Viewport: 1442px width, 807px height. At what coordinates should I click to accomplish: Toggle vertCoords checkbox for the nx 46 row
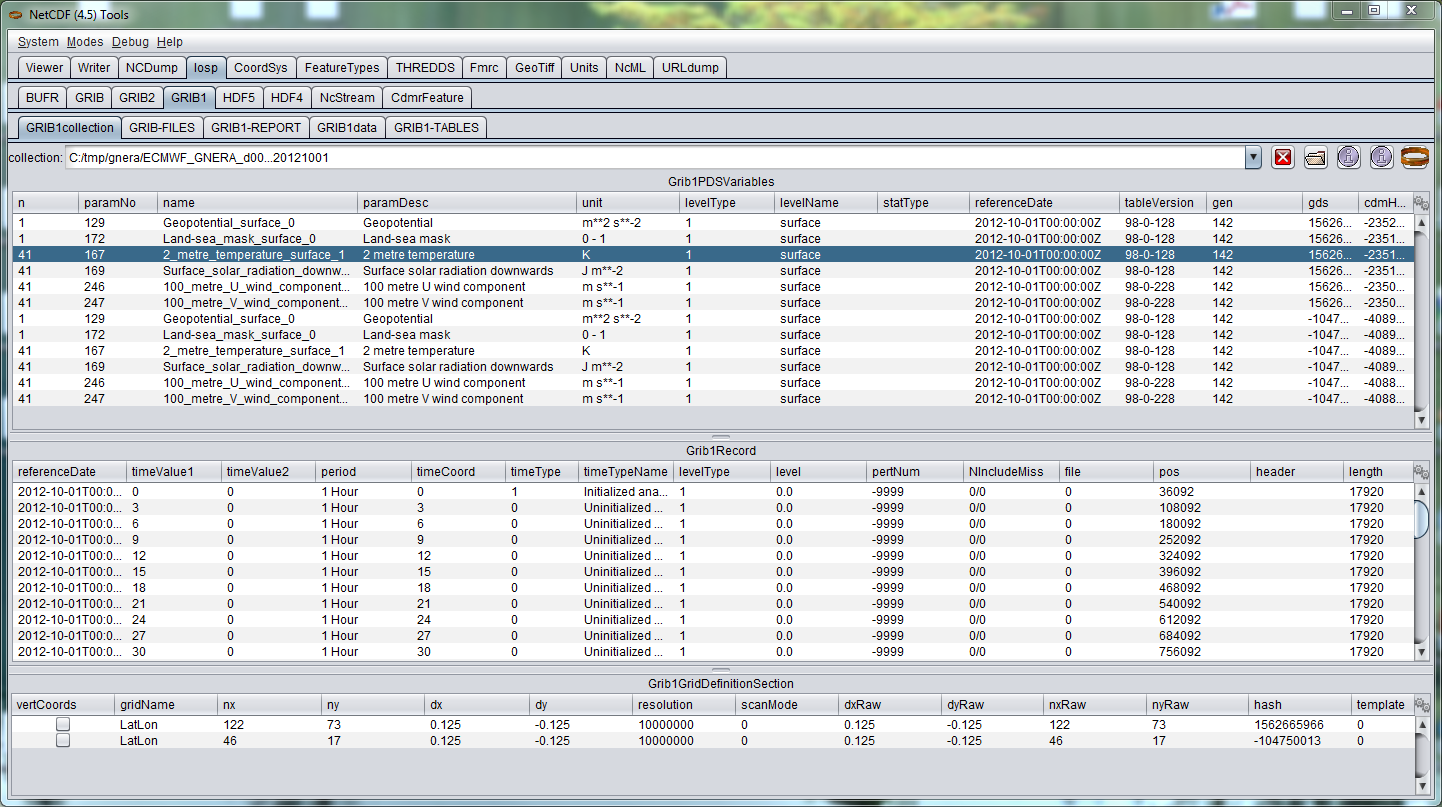tap(63, 741)
